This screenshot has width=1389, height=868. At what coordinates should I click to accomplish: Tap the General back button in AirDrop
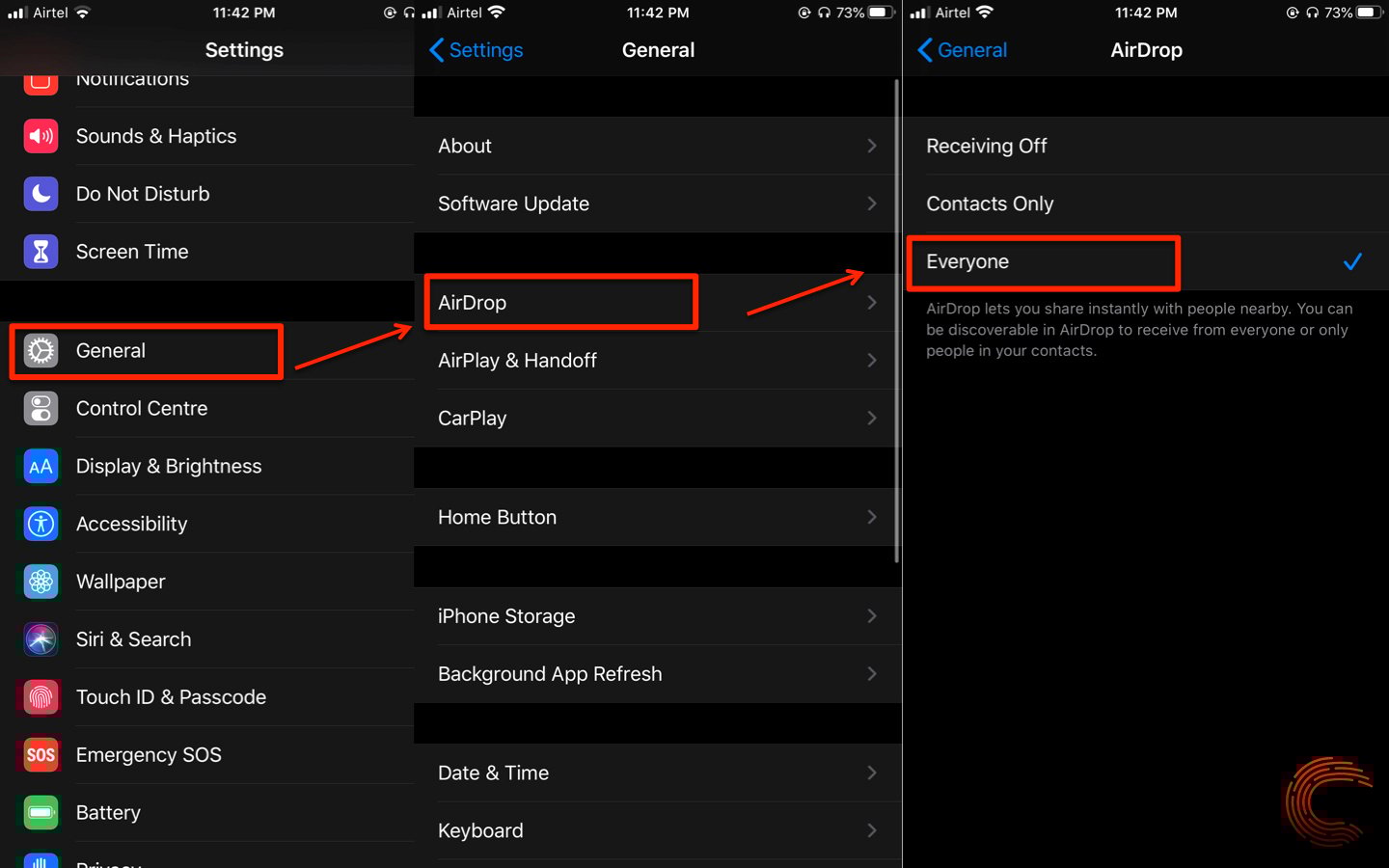point(963,50)
